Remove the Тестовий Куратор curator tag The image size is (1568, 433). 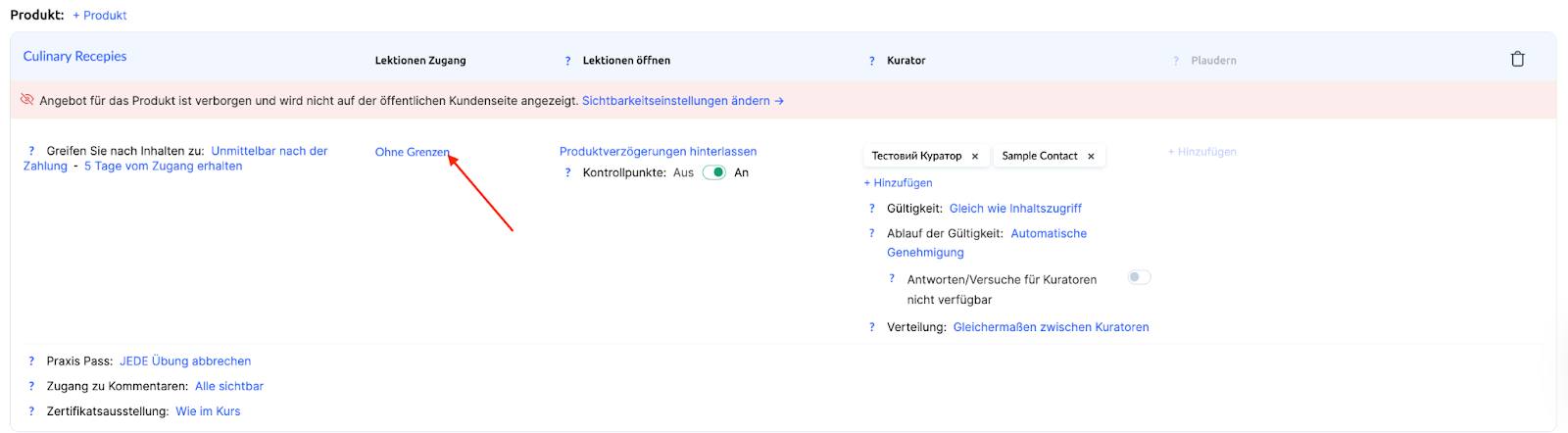[975, 157]
